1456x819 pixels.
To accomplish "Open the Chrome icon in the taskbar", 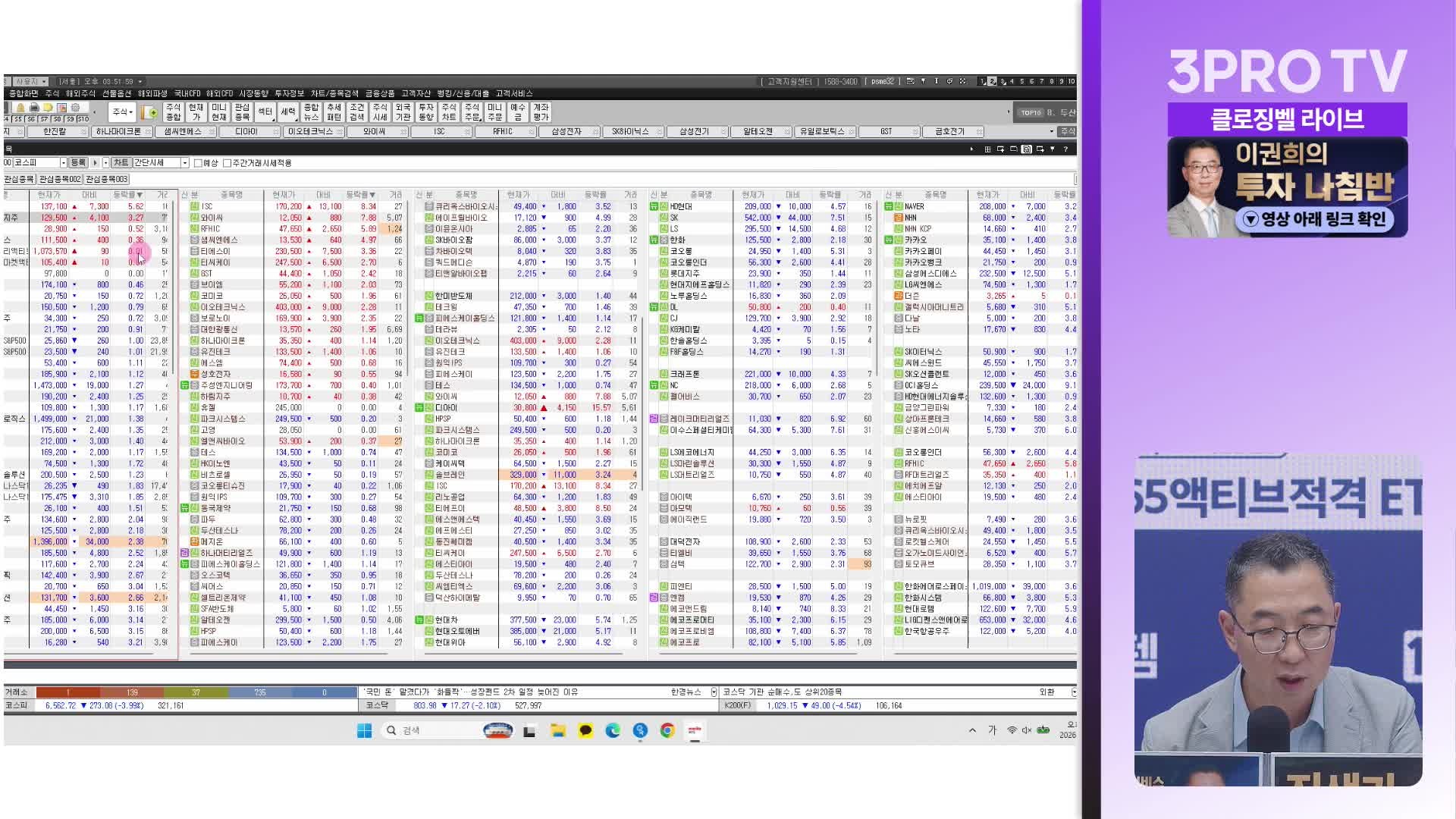I will [x=667, y=730].
